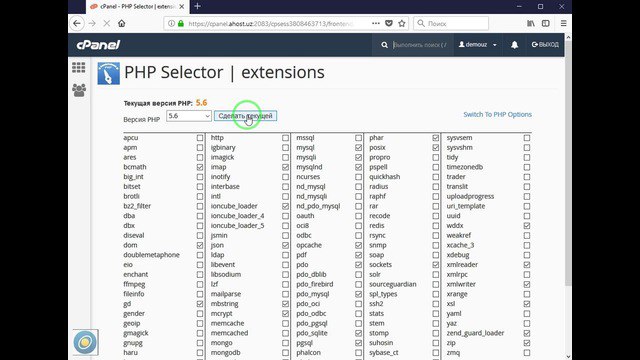
Task: Bookmark this page with star icon
Action: point(402,24)
